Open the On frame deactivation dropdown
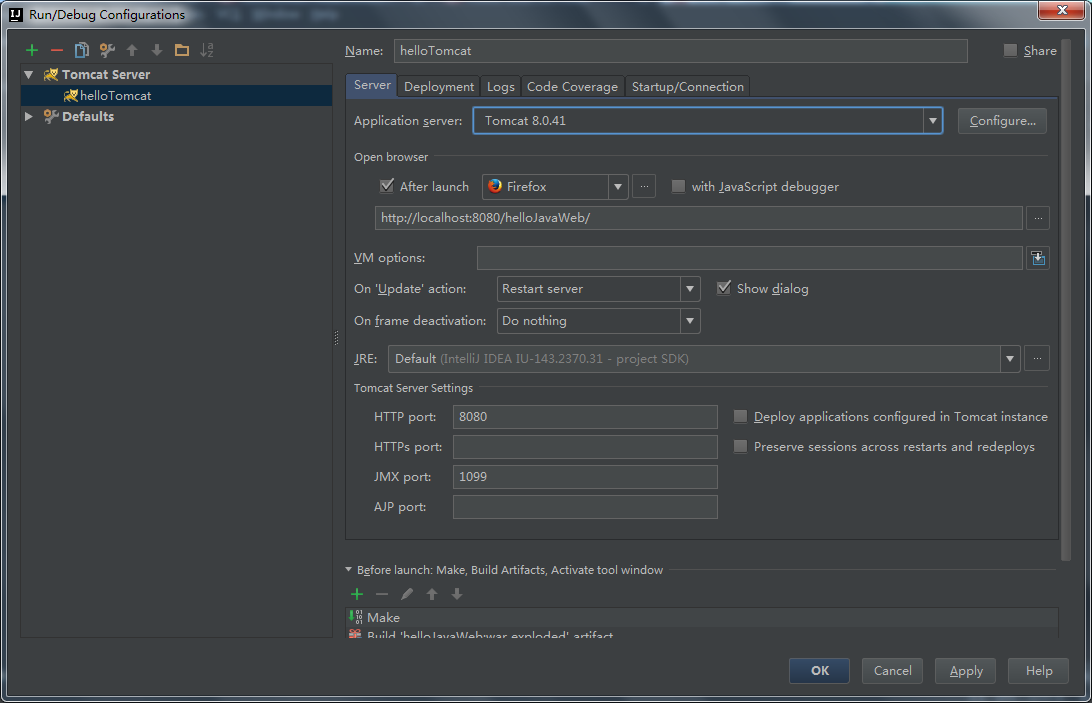Screen dimensions: 1092x703 (x=690, y=320)
